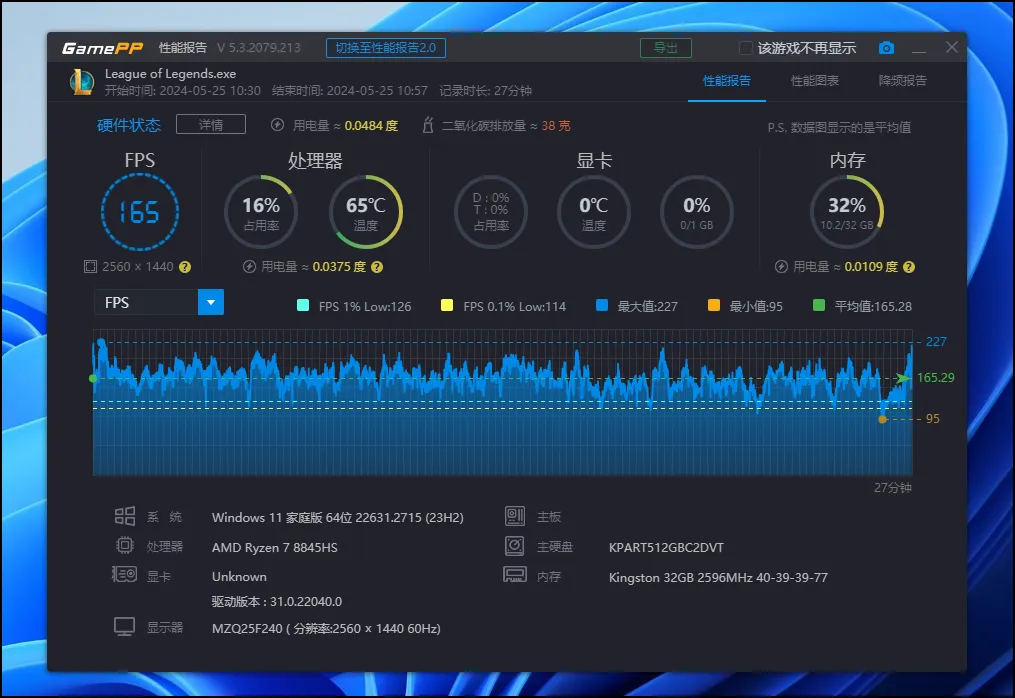Click the orange 最小值 legend swatch
Image resolution: width=1015 pixels, height=698 pixels.
coord(714,306)
